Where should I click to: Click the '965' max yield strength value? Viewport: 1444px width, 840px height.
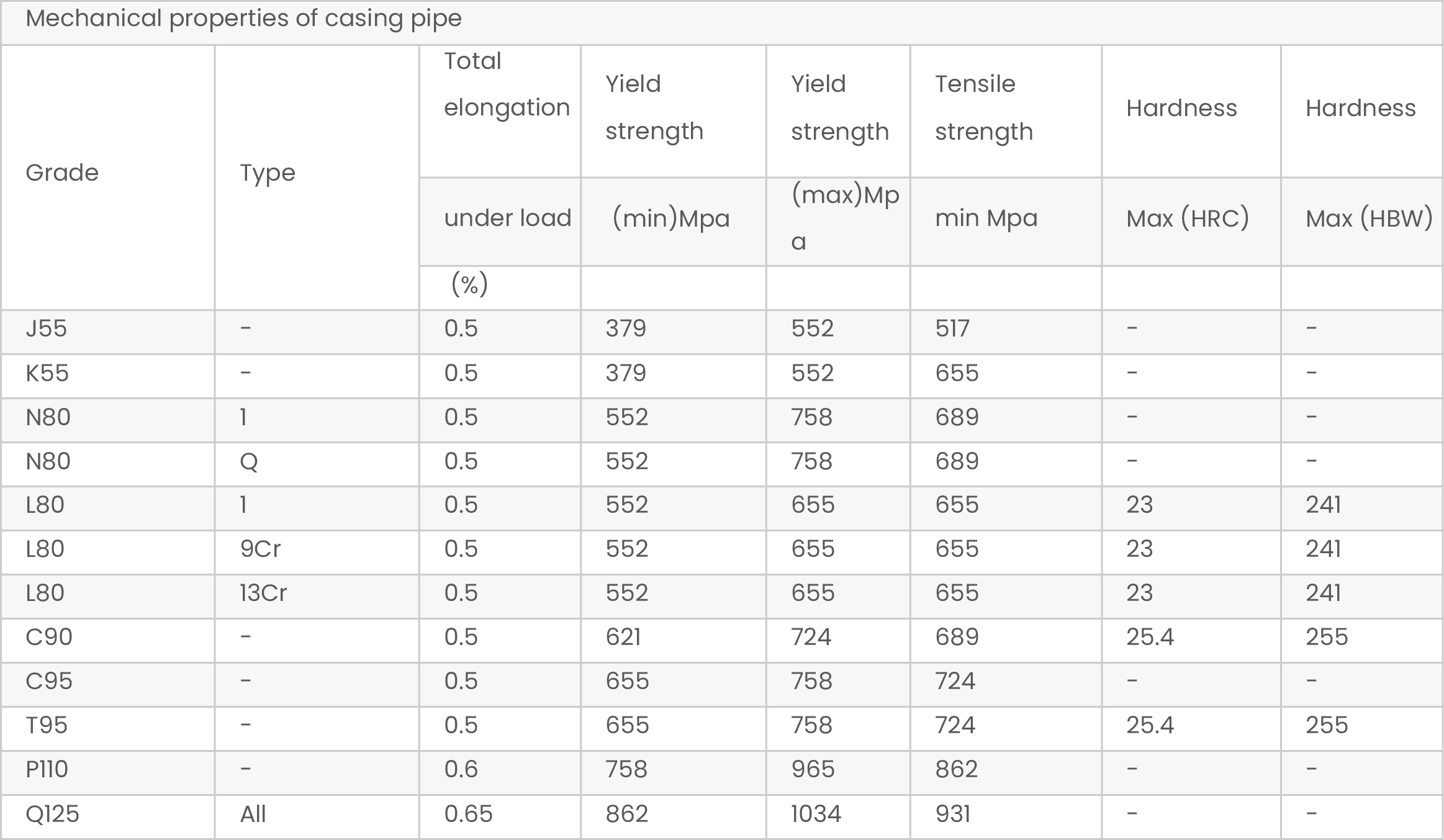[813, 769]
